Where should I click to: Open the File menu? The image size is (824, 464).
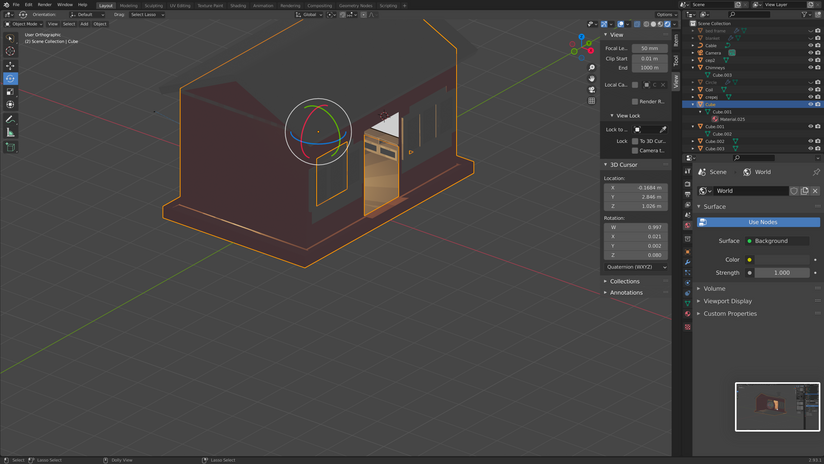[x=16, y=5]
